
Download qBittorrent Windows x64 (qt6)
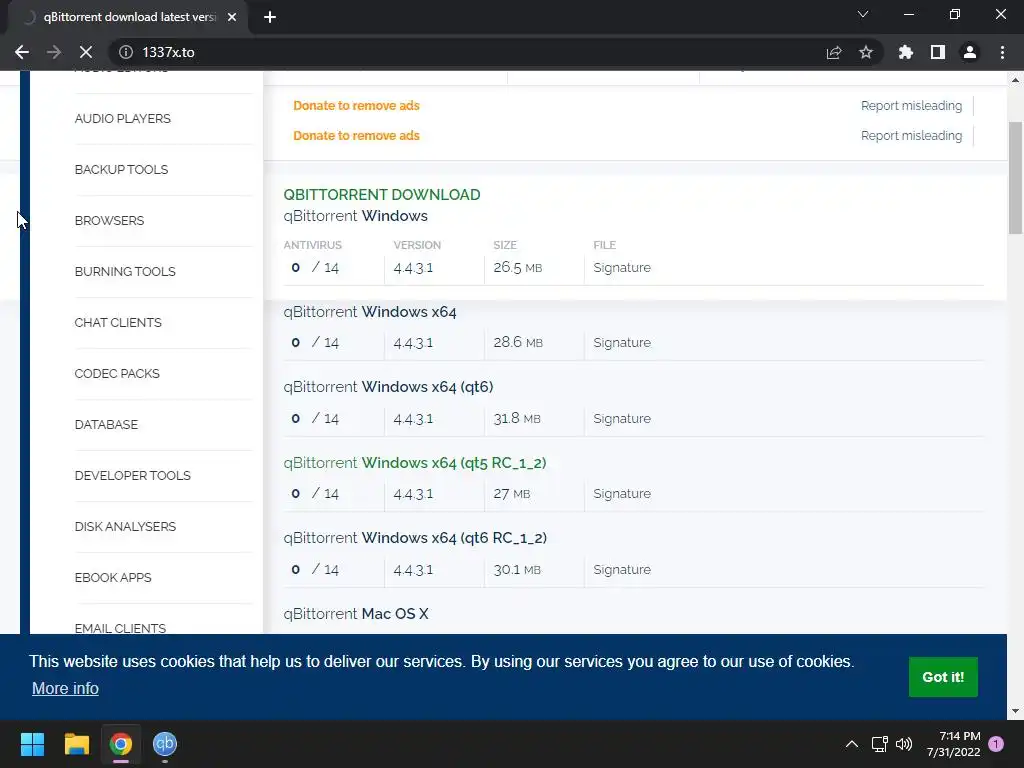pos(388,387)
